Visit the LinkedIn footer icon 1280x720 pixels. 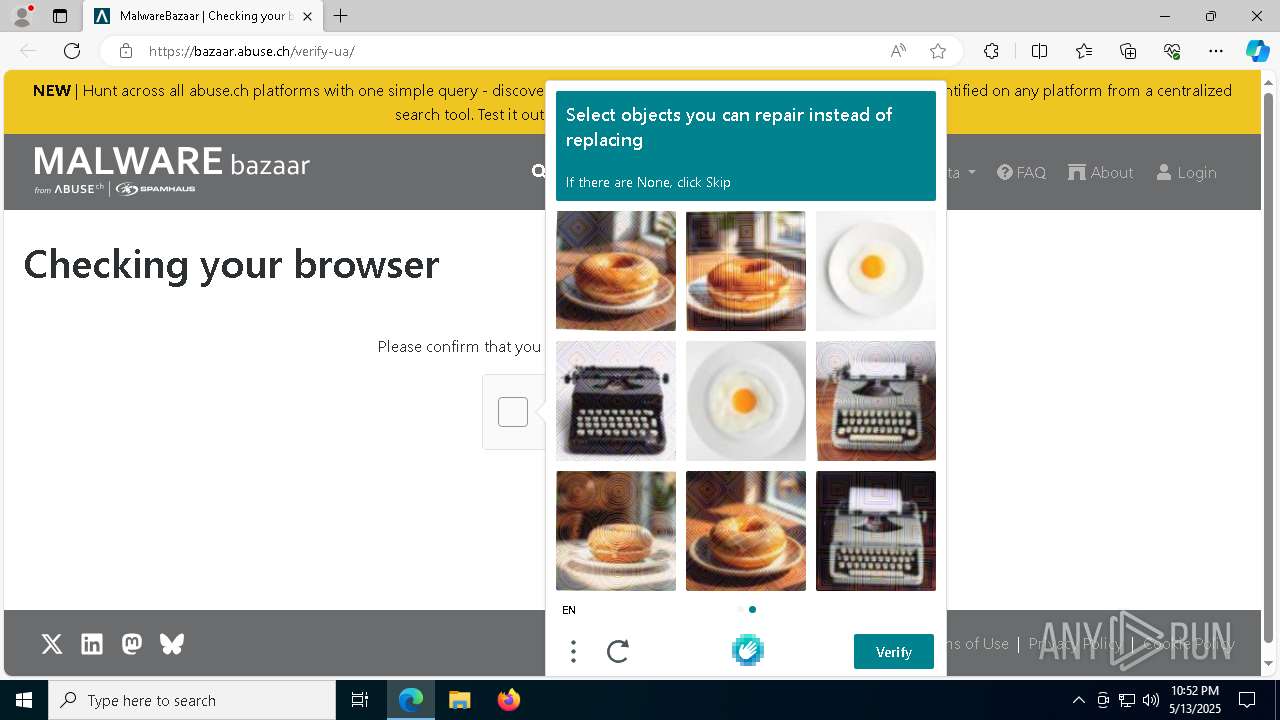point(92,644)
